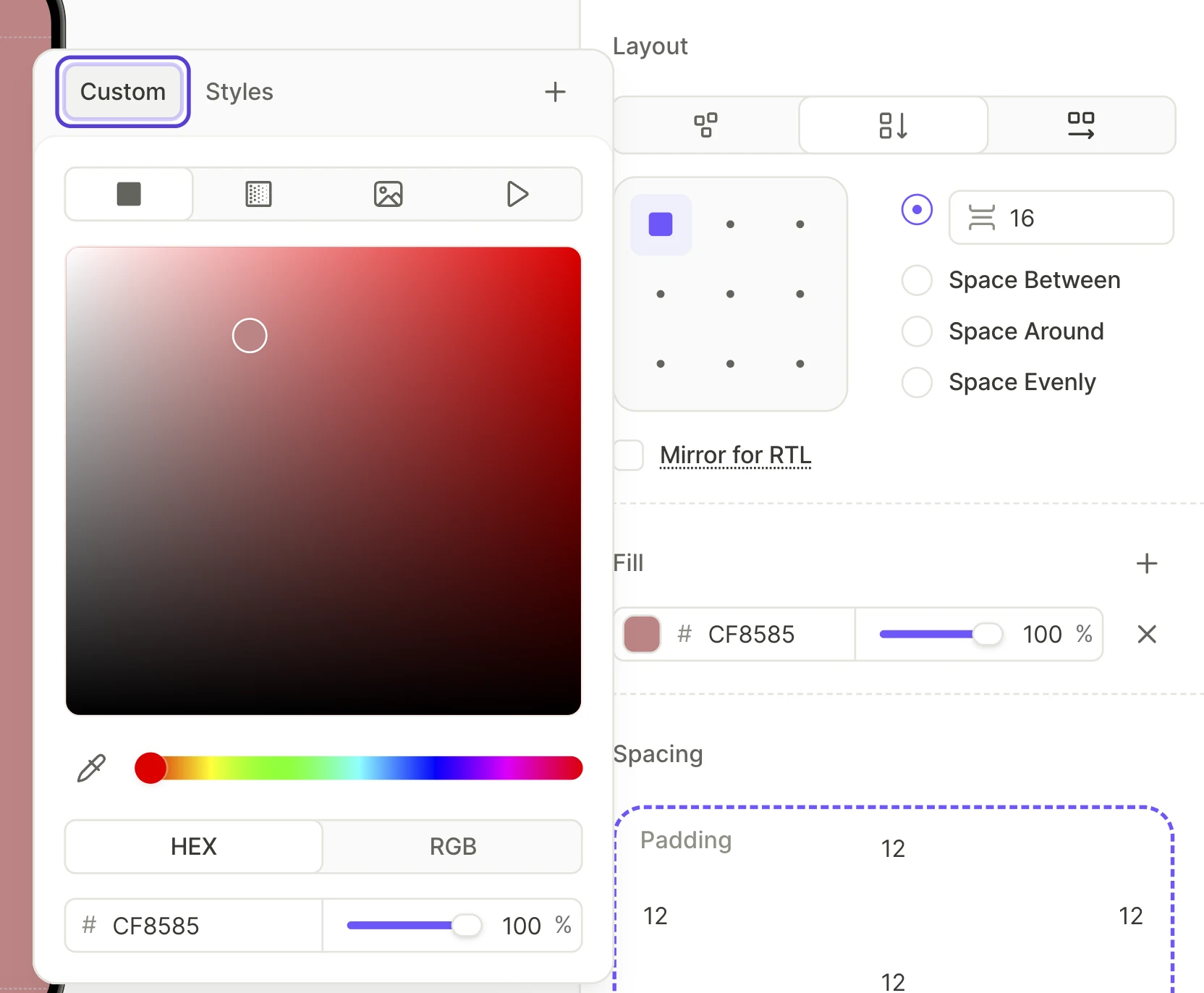Click the color picker opacity slider
This screenshot has width=1204, height=993.
click(415, 926)
